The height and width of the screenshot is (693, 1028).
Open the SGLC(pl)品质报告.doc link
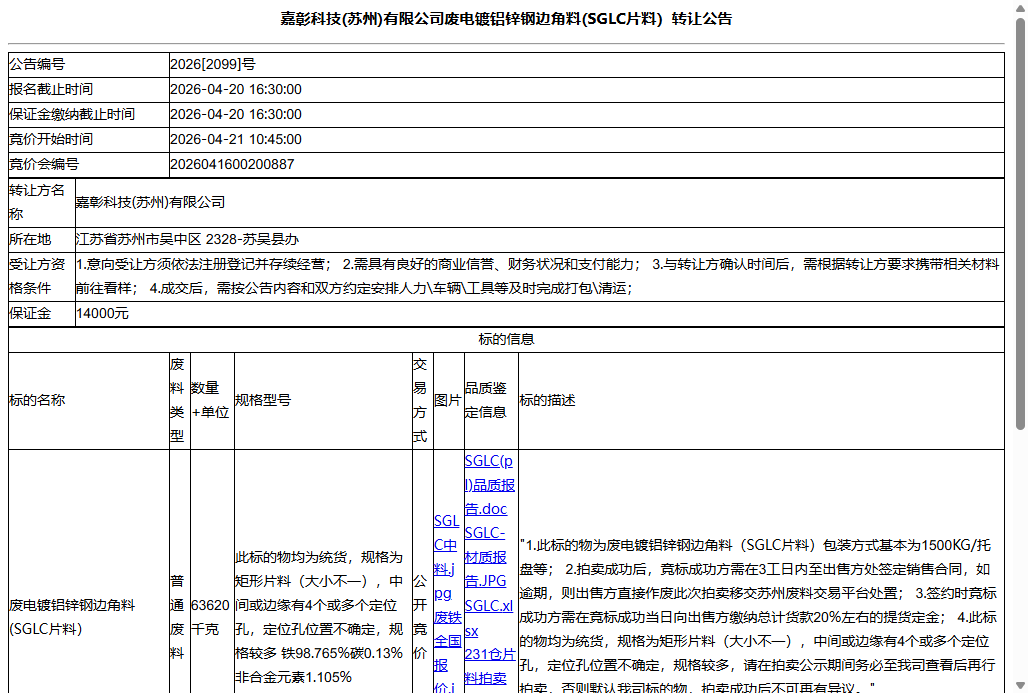click(490, 485)
